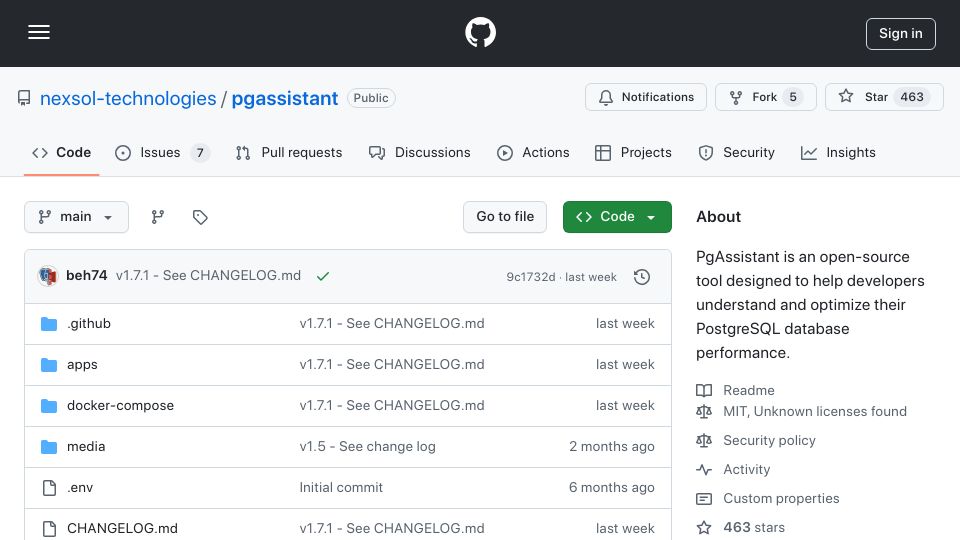Viewport: 960px width, 540px height.
Task: Star the pgassistant repository
Action: pyautogui.click(x=884, y=97)
